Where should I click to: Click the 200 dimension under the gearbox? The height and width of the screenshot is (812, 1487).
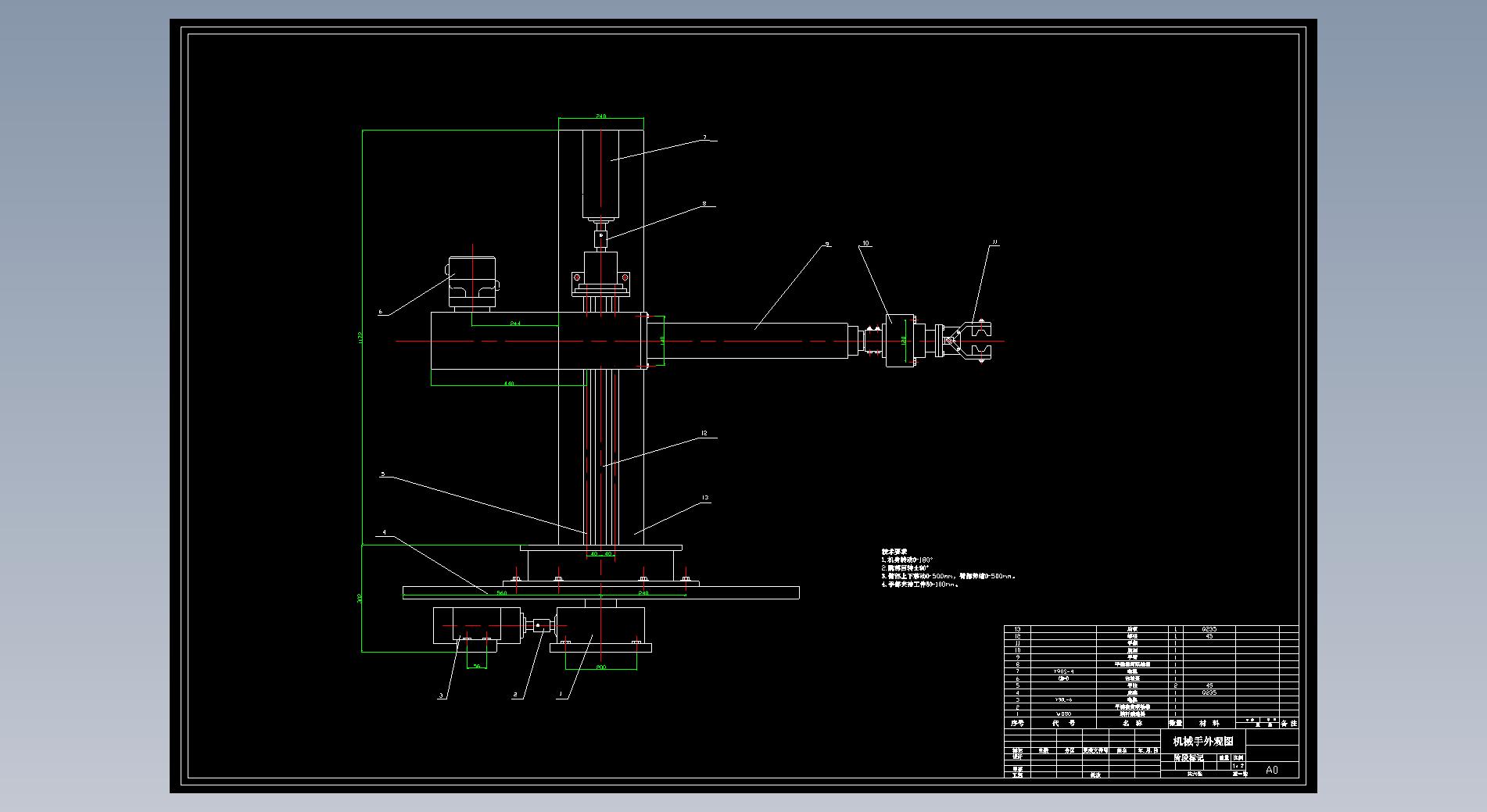tap(600, 667)
